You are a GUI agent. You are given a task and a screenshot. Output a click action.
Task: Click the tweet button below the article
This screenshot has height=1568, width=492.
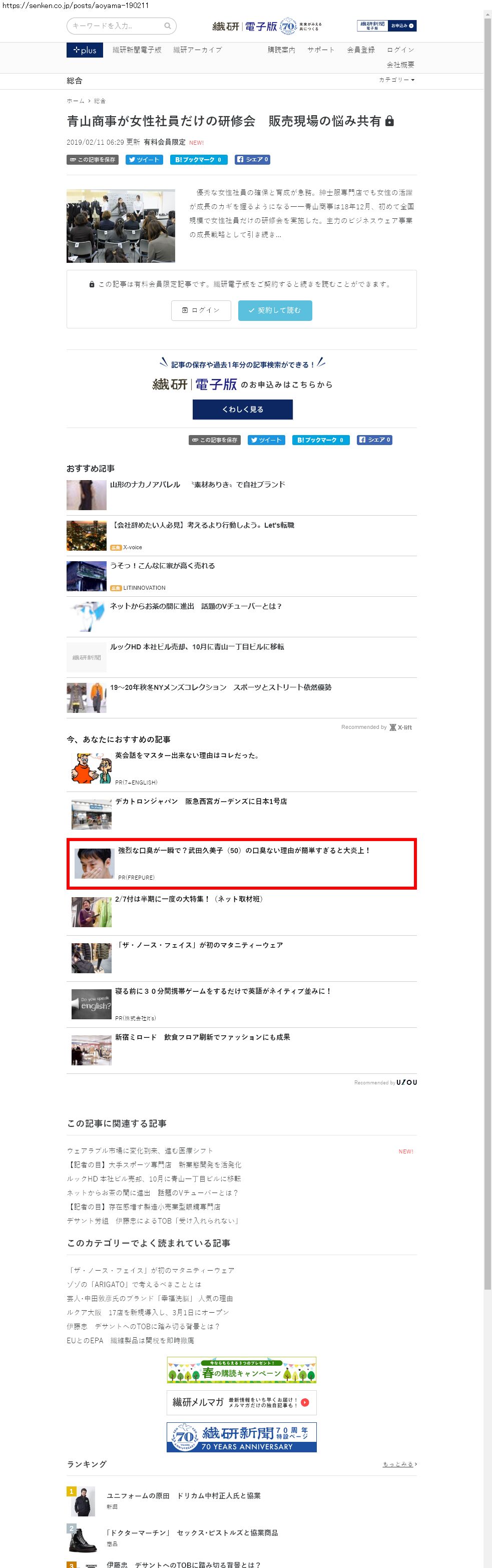[266, 440]
